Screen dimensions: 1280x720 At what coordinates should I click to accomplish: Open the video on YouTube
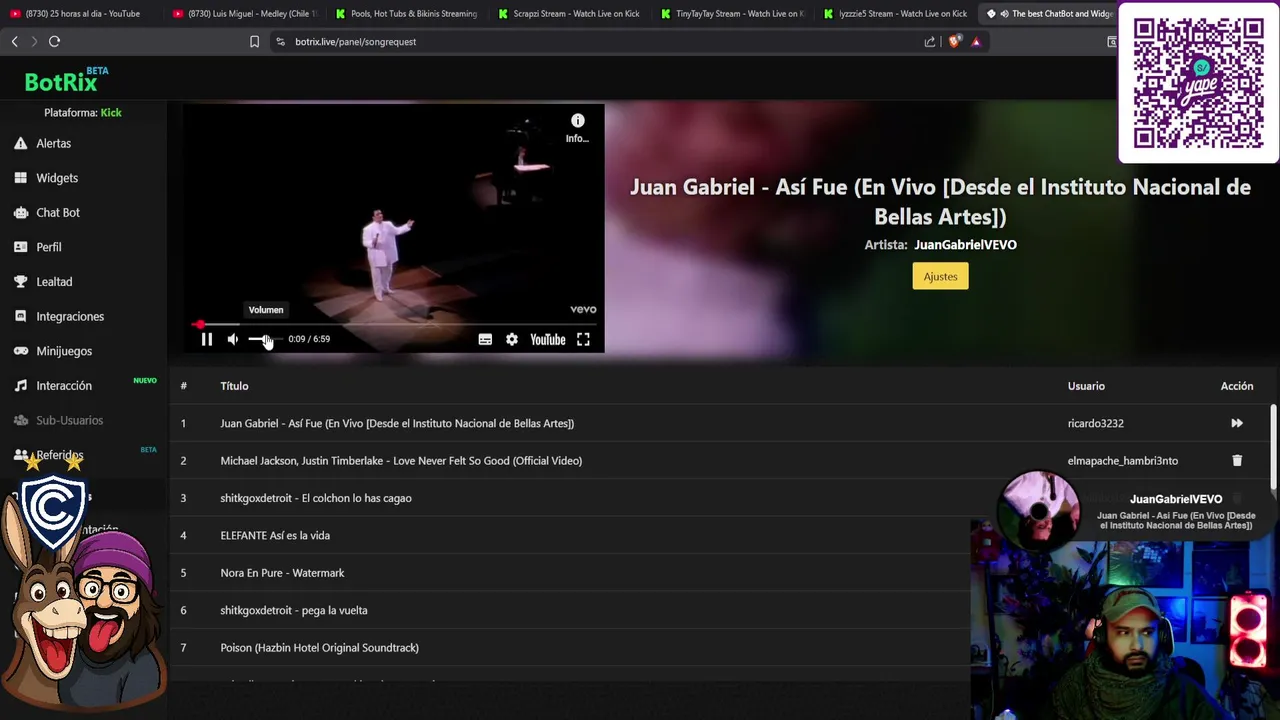point(548,339)
